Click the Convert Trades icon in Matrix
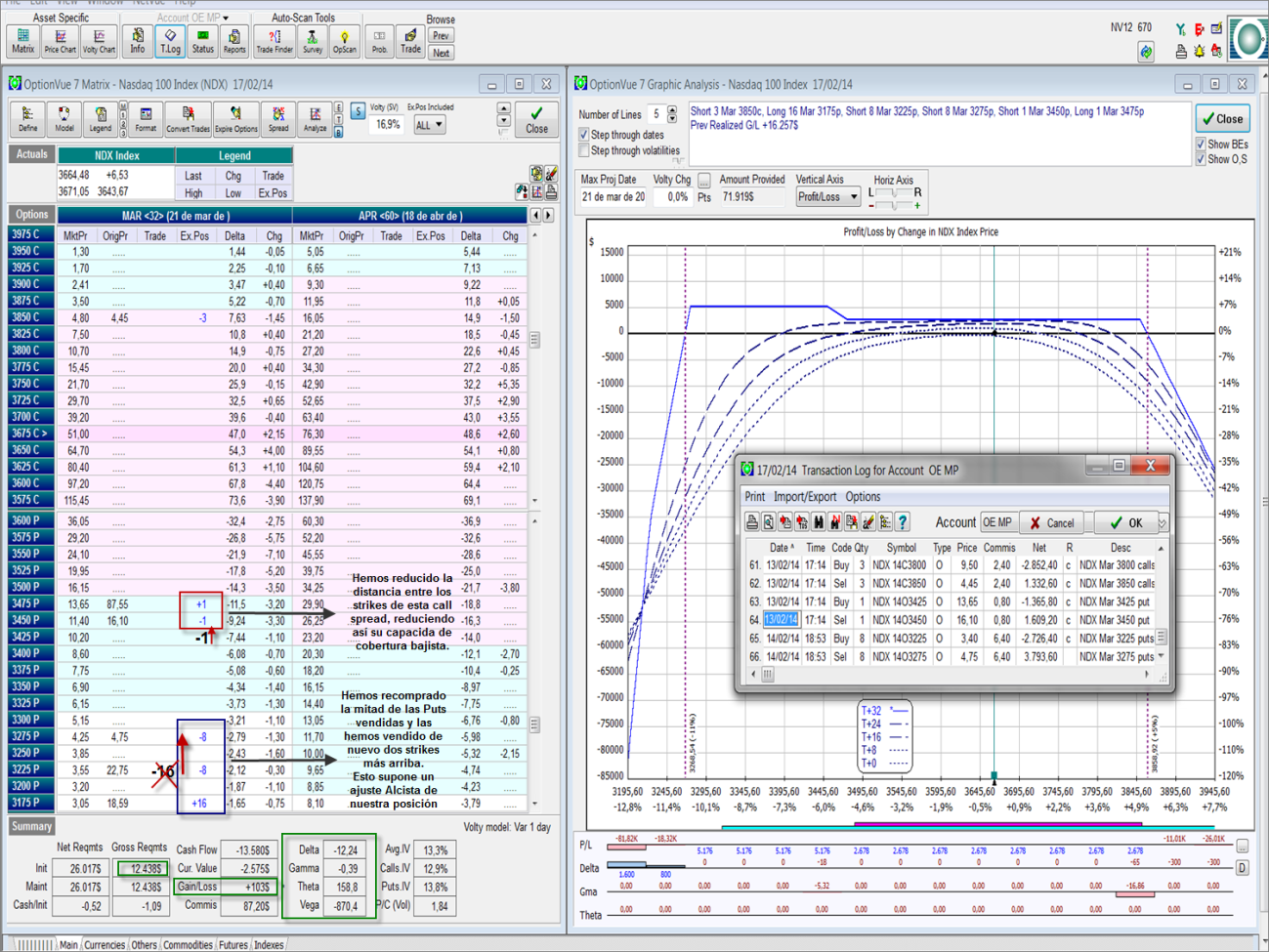1269x952 pixels. pyautogui.click(x=188, y=120)
